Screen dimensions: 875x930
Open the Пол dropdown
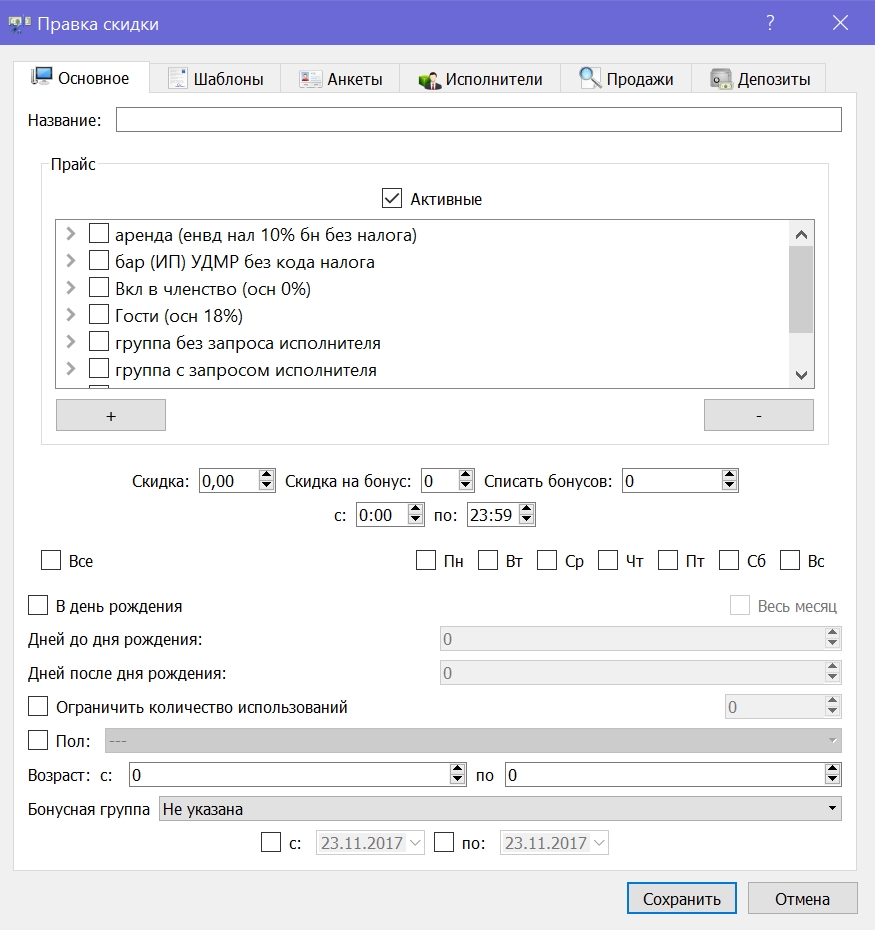473,740
